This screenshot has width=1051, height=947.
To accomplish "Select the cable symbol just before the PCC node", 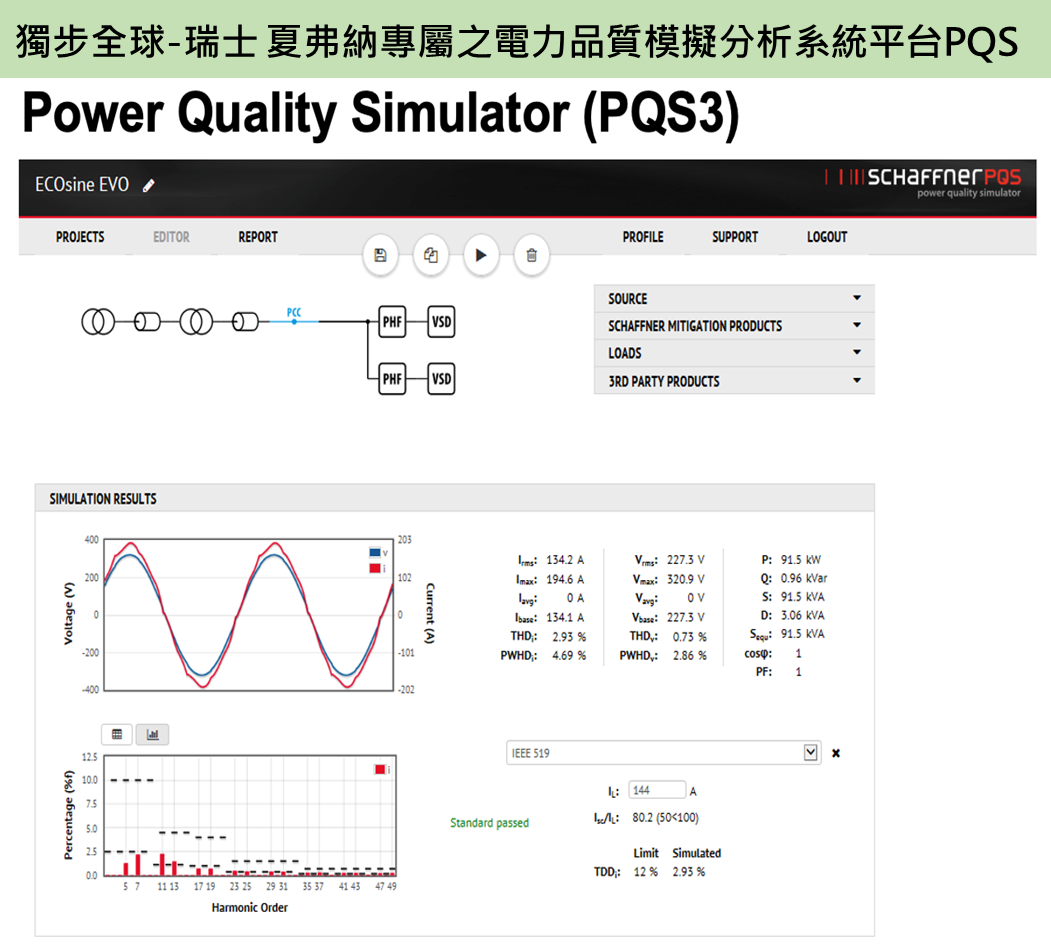I will click(245, 322).
